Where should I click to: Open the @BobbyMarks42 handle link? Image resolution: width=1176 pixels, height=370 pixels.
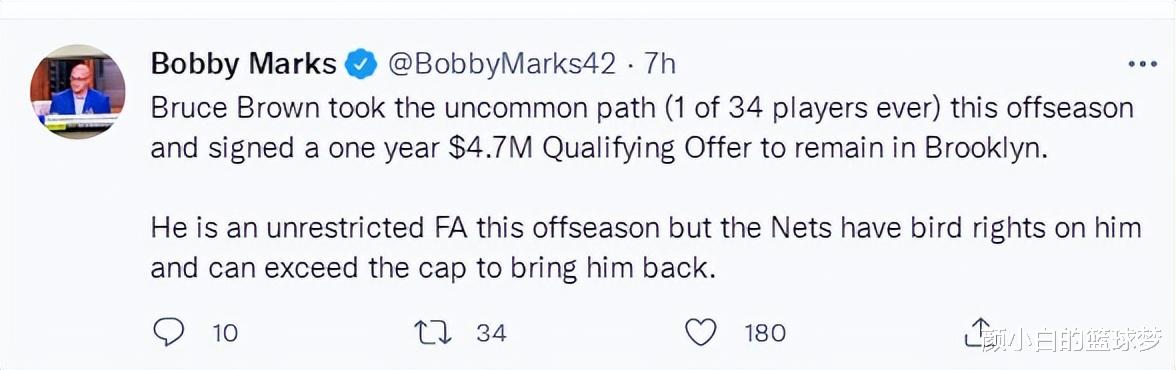(x=501, y=65)
